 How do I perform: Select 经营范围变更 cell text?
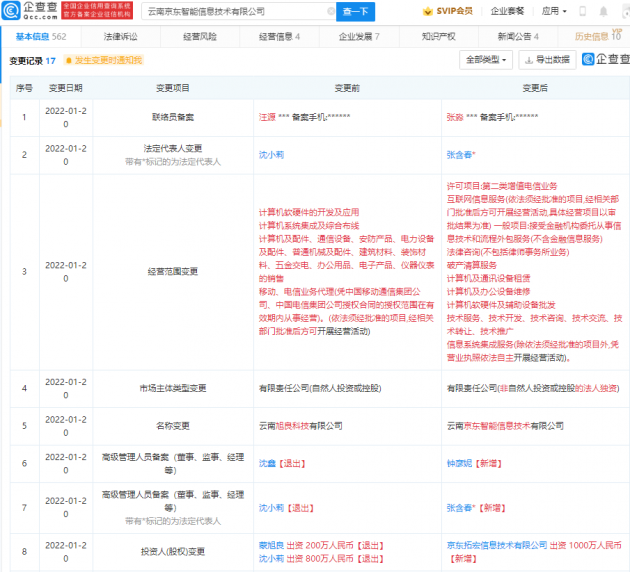(x=173, y=272)
